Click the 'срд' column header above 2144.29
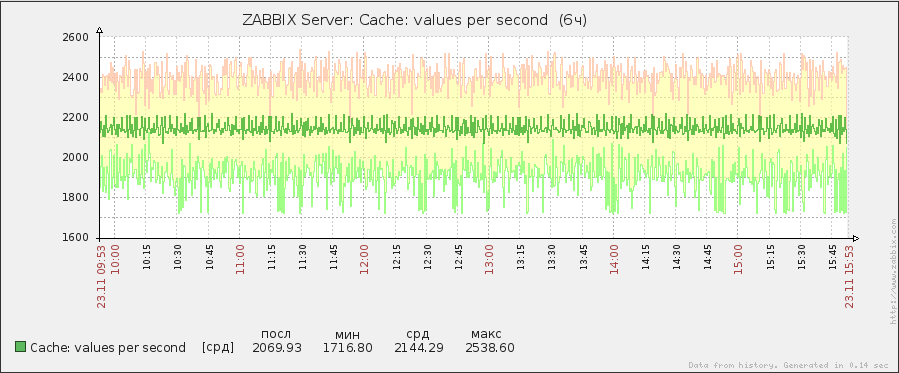899x373 pixels. 417,335
